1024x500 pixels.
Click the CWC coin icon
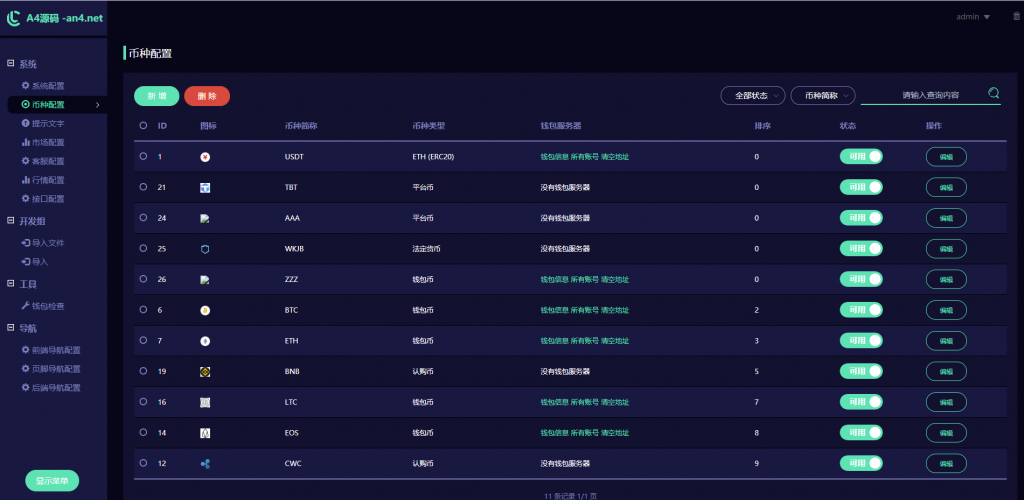(205, 463)
